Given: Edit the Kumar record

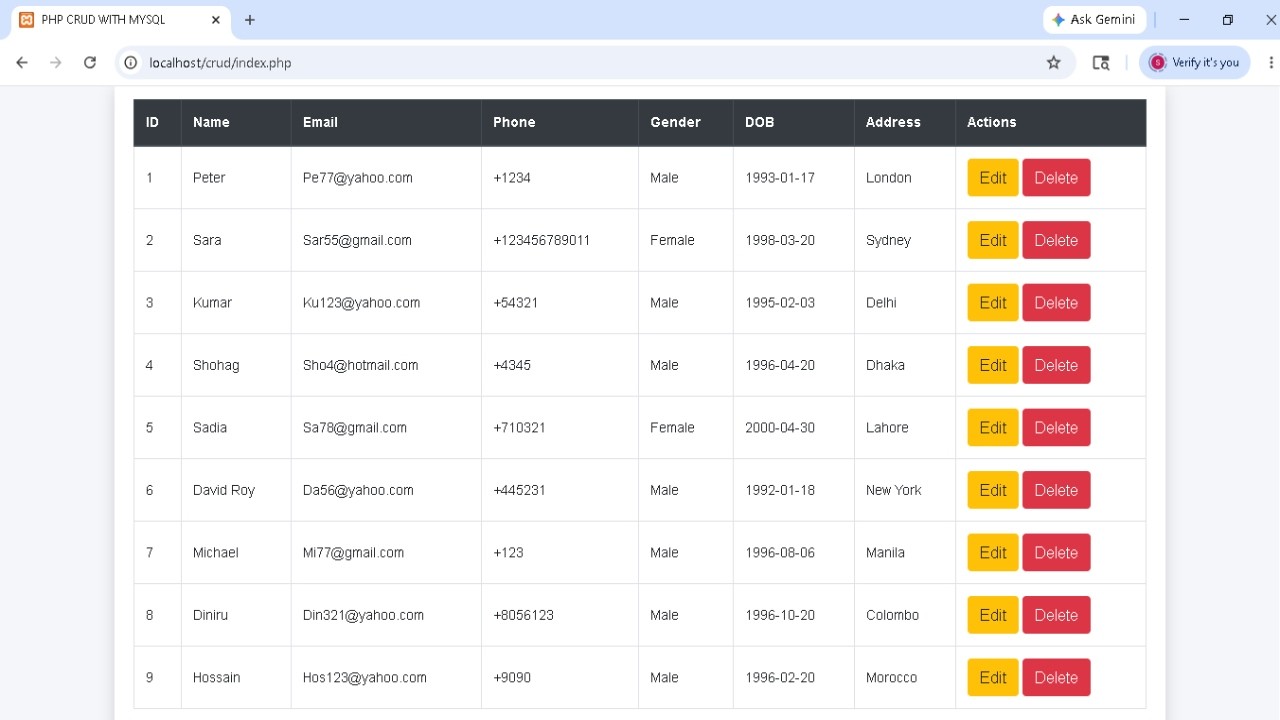Looking at the screenshot, I should click(993, 303).
